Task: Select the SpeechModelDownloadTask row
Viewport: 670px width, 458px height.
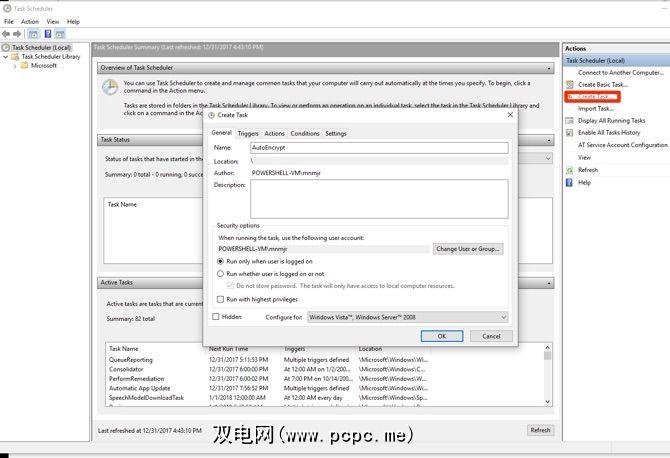Action: (x=268, y=397)
